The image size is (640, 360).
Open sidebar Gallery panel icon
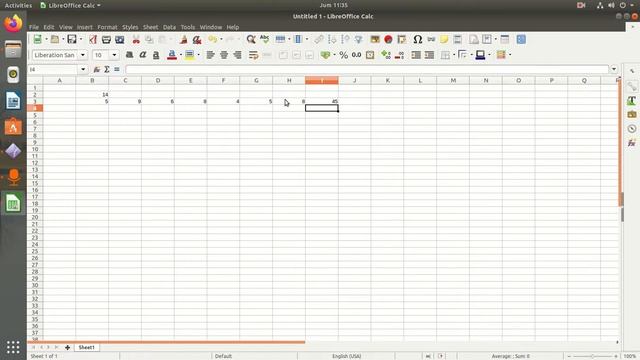click(x=632, y=114)
